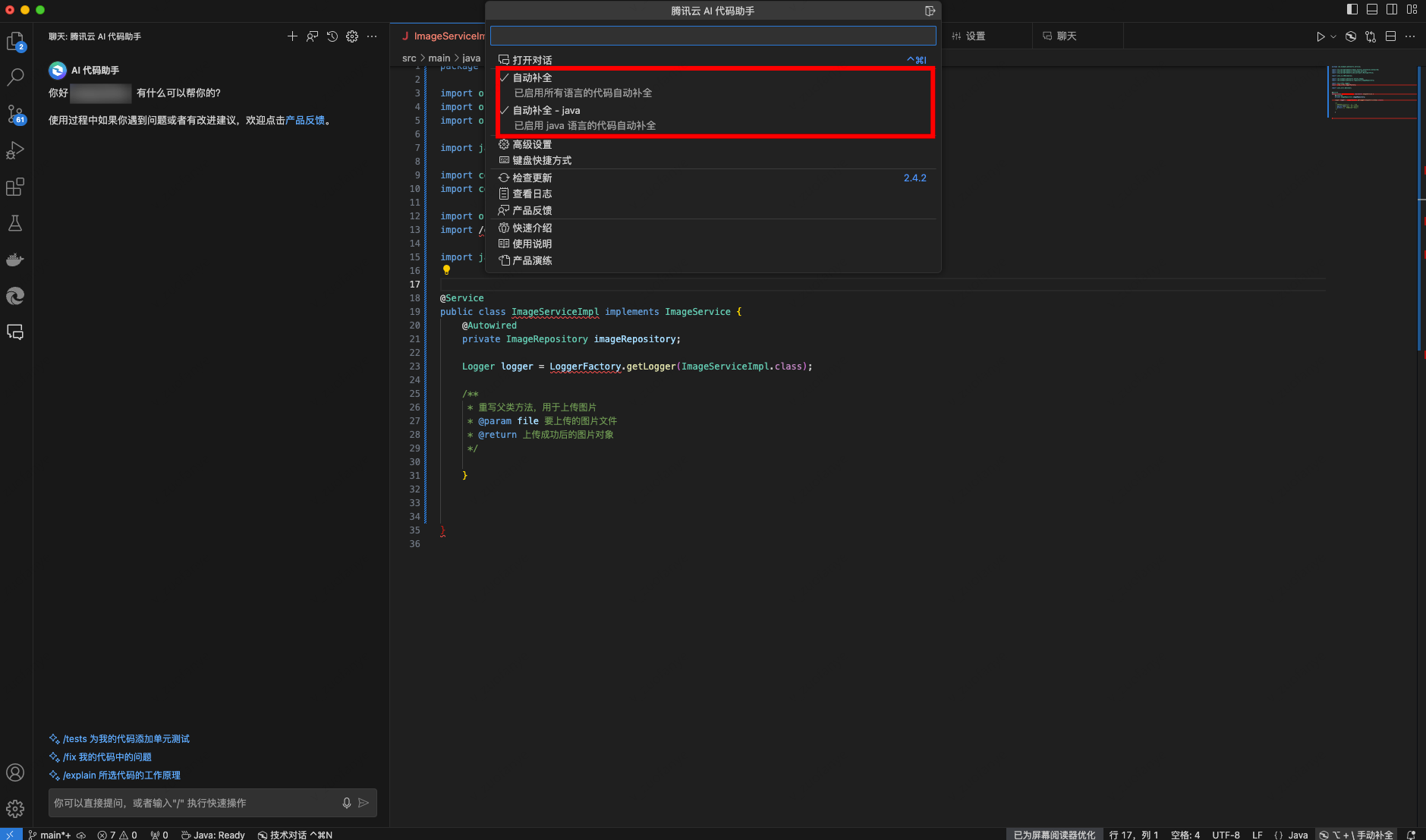Start a new chat with plus icon
Screen dimensions: 1426x840
(x=292, y=36)
